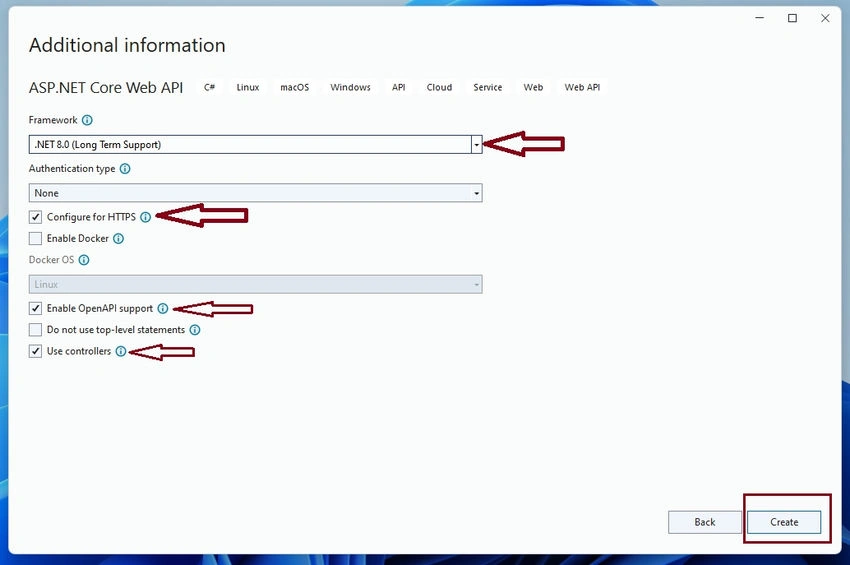The height and width of the screenshot is (565, 850).
Task: Maximize the dialog window
Action: 792,18
